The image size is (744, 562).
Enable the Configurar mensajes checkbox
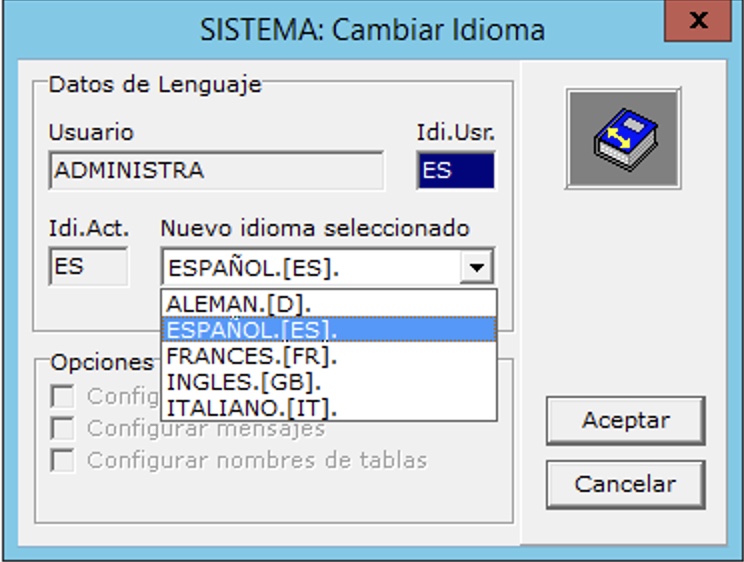pos(62,429)
